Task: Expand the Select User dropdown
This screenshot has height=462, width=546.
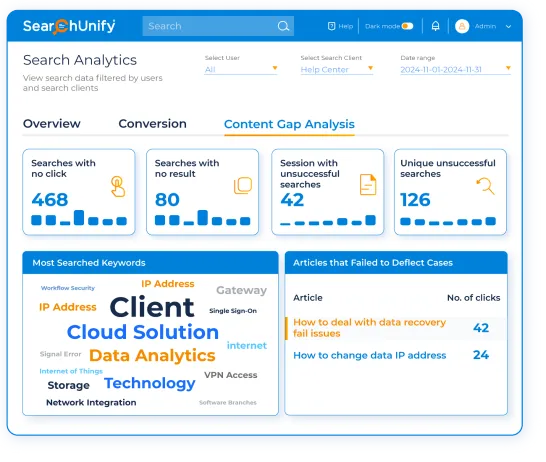Action: 241,69
